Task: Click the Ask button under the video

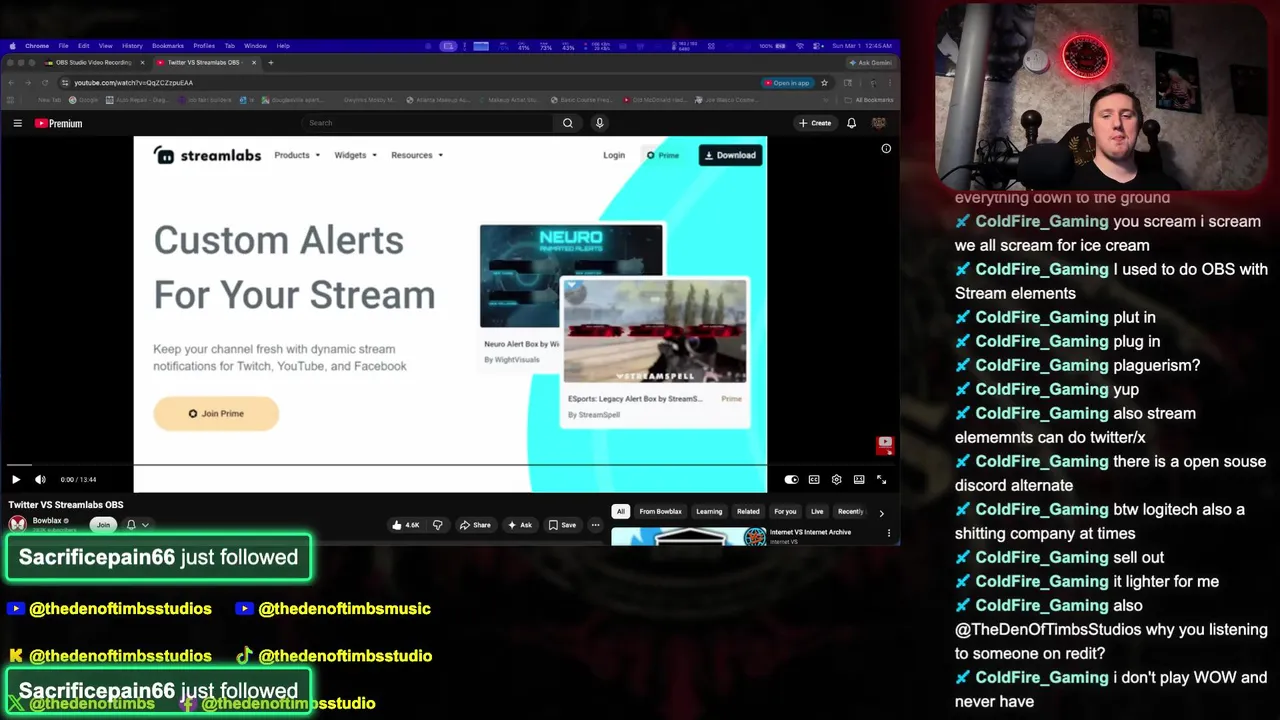Action: coord(520,525)
